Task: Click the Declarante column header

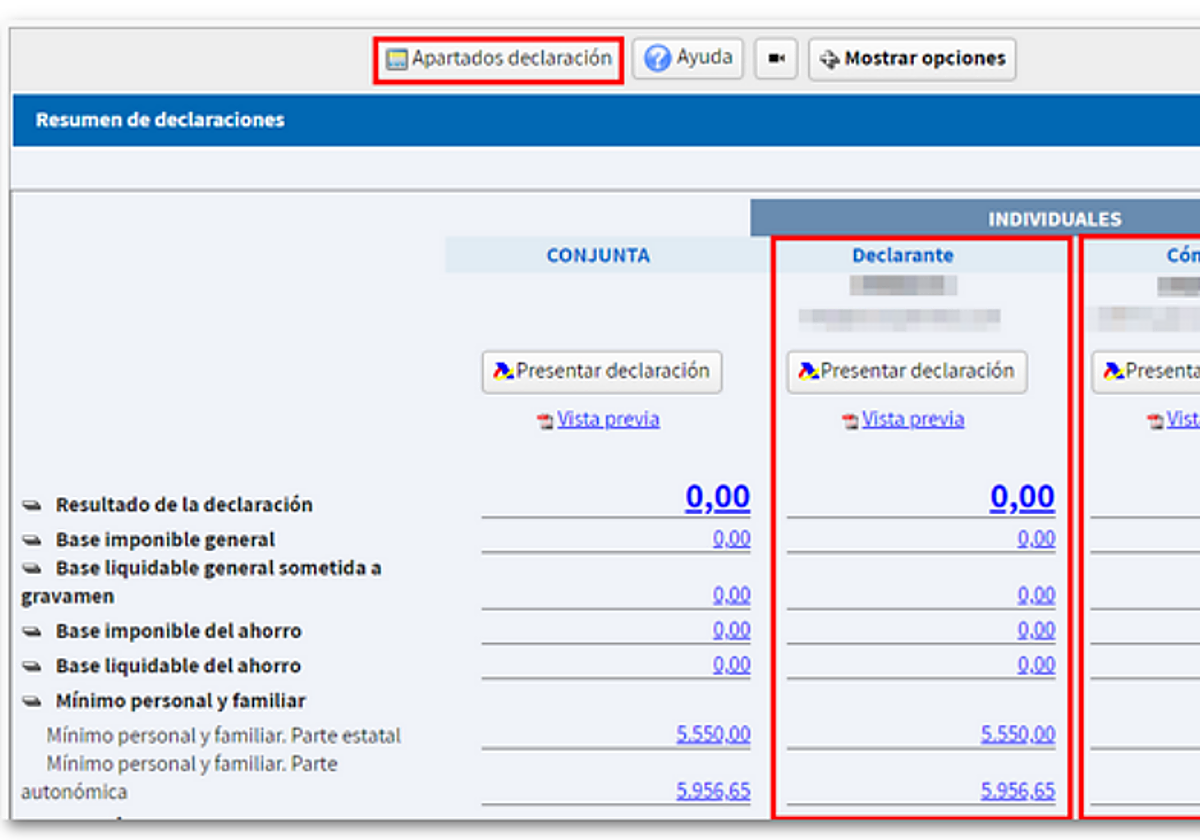Action: point(903,256)
